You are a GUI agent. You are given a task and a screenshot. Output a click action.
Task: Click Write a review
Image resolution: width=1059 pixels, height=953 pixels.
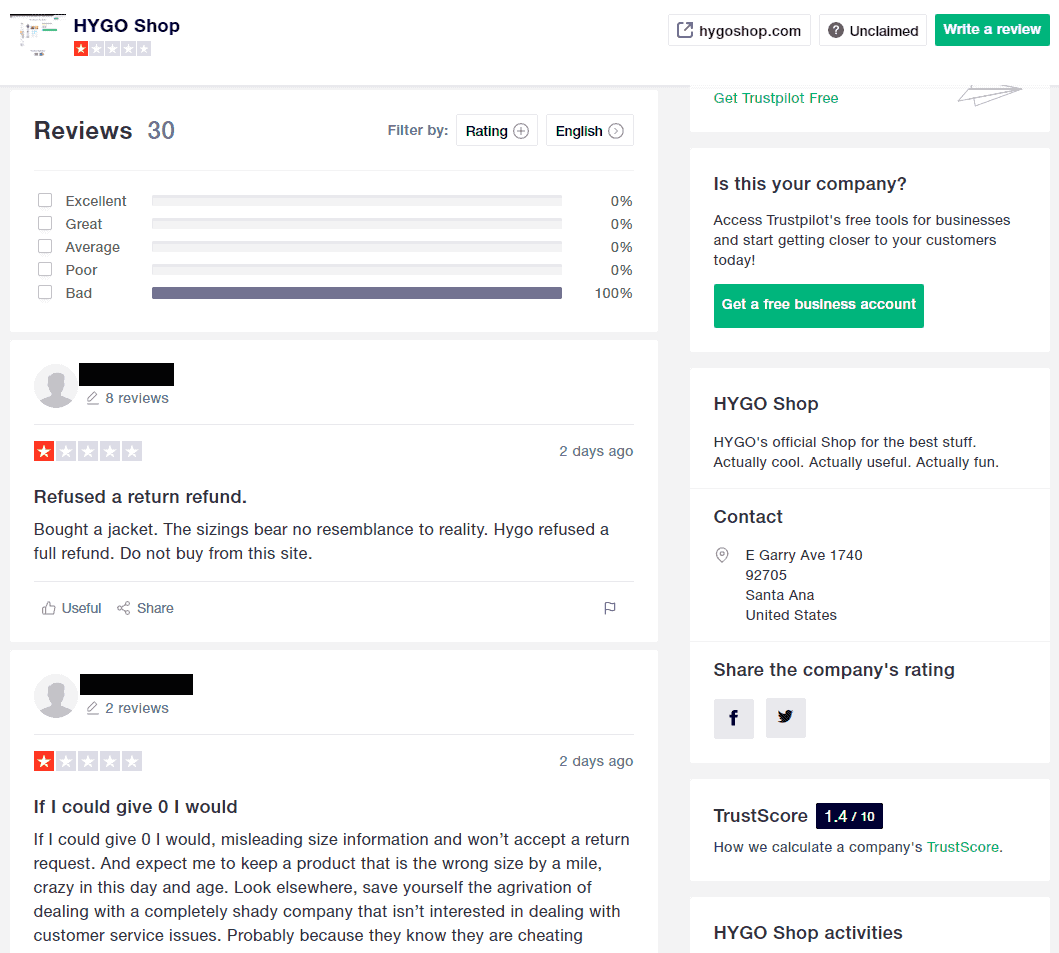[x=992, y=30]
